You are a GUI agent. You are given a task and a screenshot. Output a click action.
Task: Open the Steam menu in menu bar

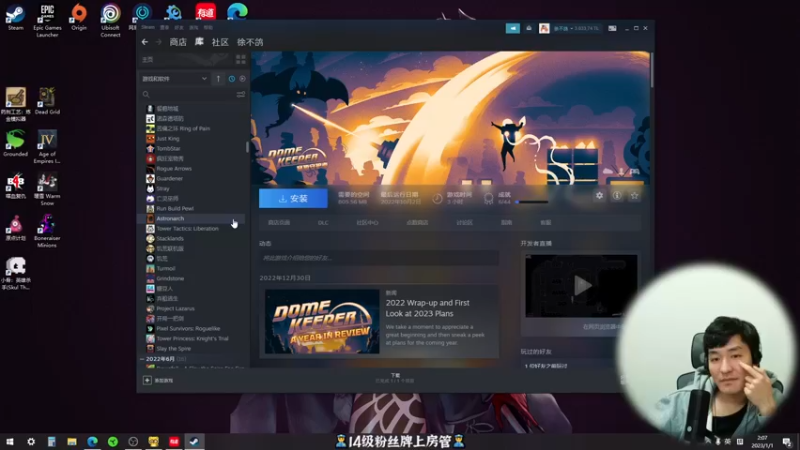[148, 27]
